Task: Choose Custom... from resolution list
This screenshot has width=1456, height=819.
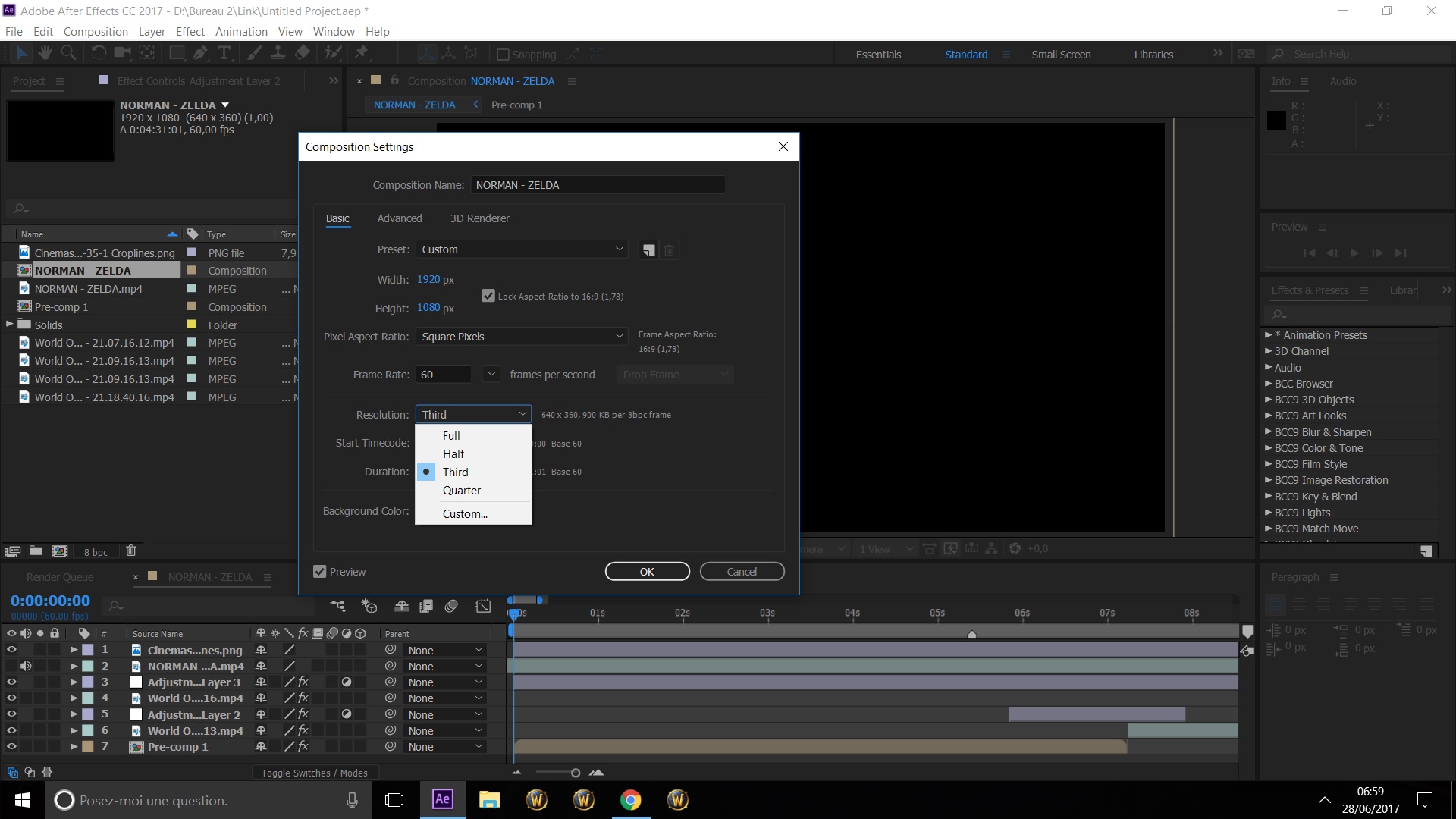Action: (x=473, y=514)
